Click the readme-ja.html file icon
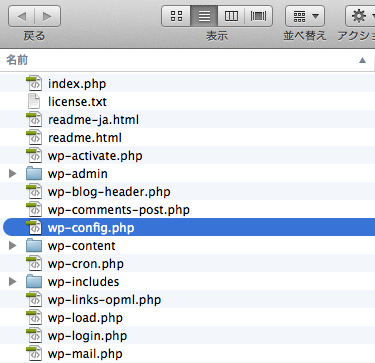The image size is (375, 363). [34, 119]
